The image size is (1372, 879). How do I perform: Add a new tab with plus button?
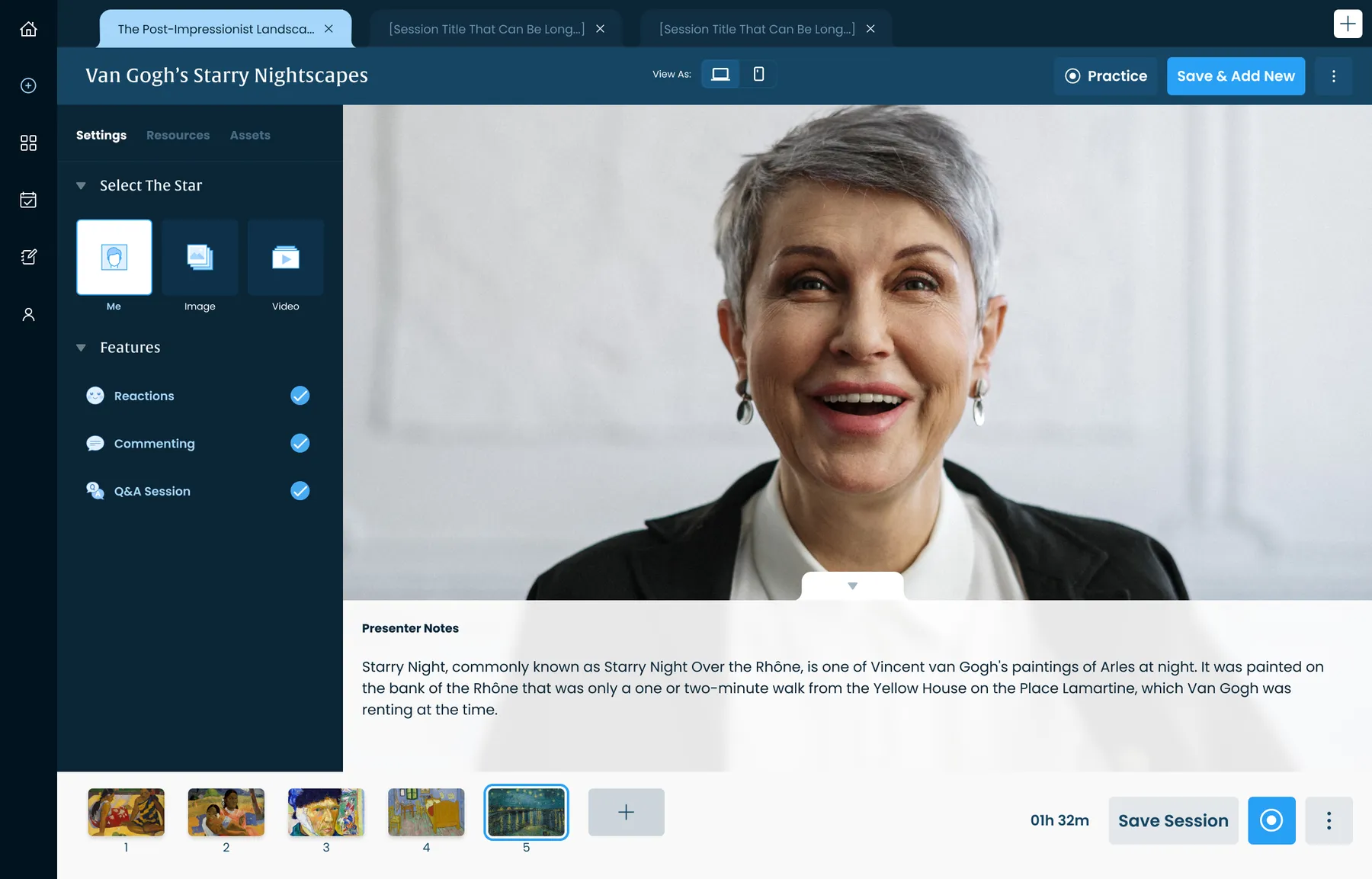[x=1348, y=24]
